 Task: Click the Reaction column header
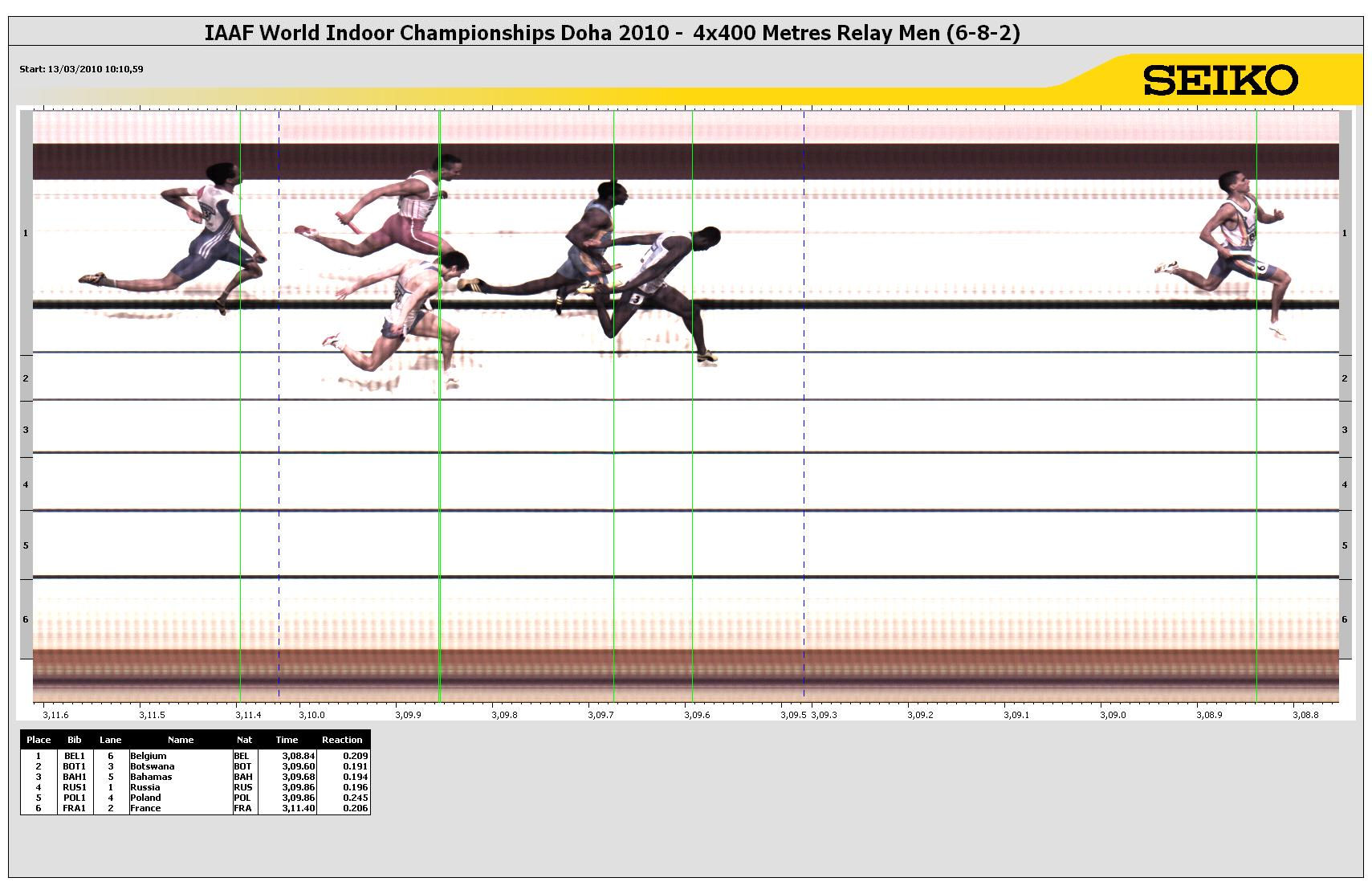pos(342,740)
